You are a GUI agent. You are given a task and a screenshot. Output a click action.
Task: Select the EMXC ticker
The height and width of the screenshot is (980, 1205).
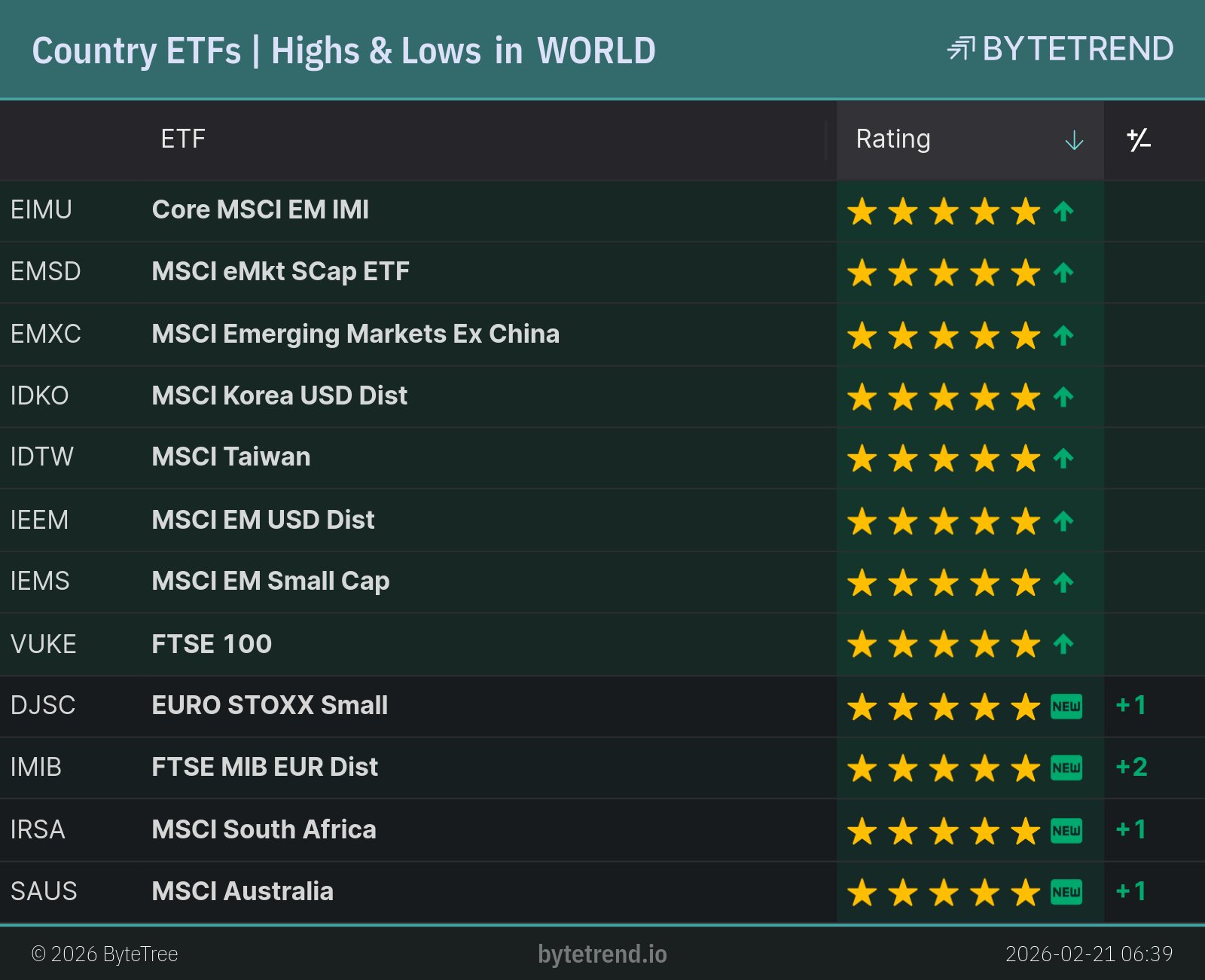(46, 334)
